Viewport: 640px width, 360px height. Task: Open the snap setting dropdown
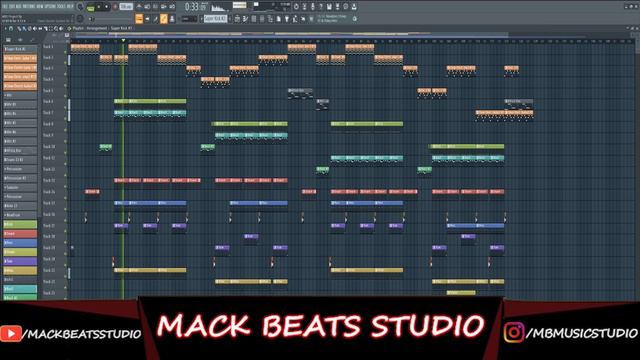coord(188,19)
